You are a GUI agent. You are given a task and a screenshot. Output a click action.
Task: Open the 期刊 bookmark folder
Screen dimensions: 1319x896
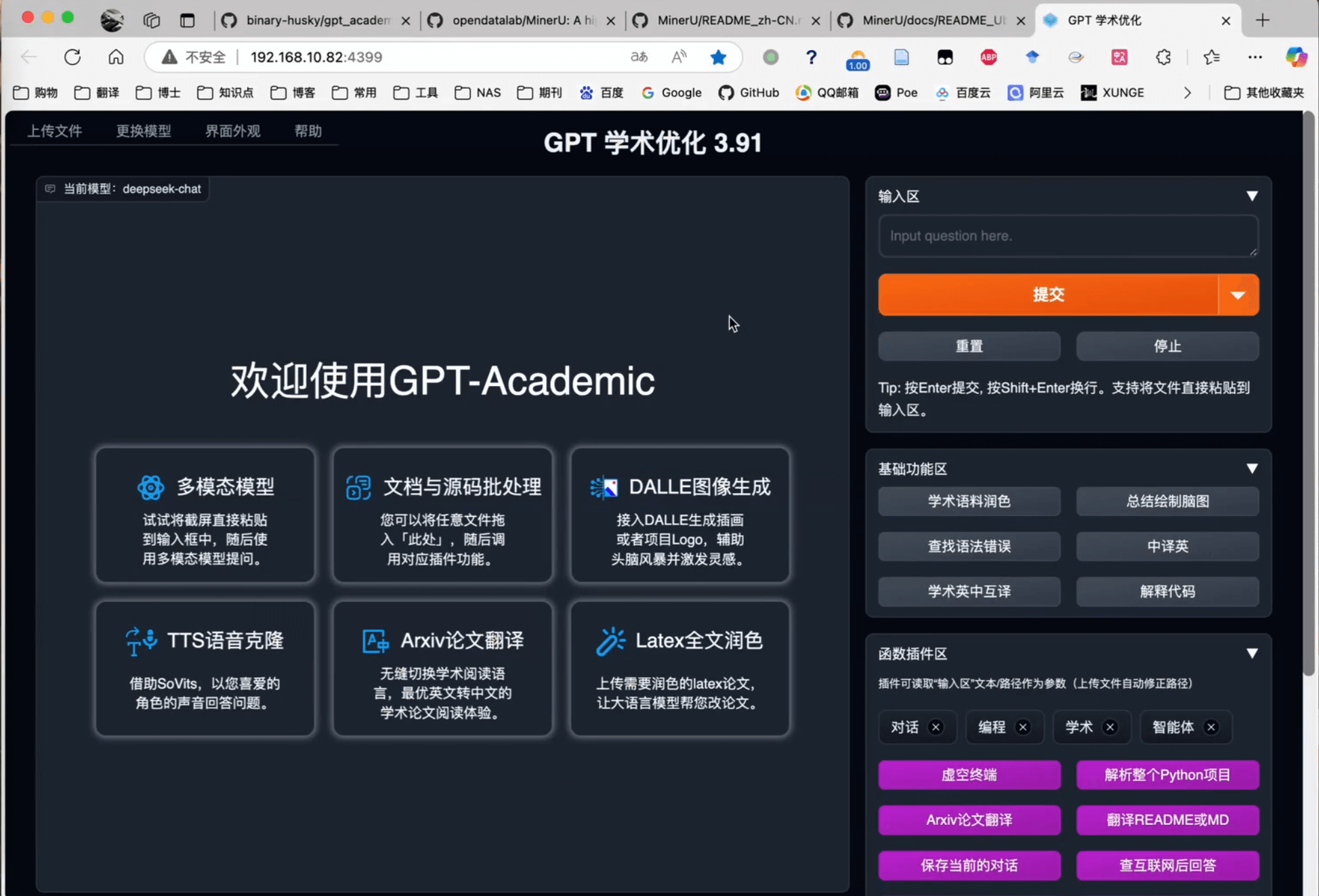(539, 93)
